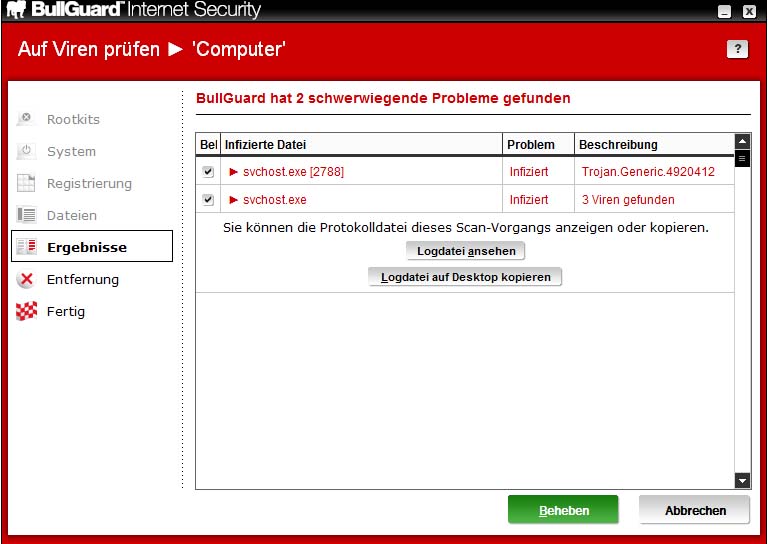This screenshot has width=768, height=544.
Task: Toggle checkbox for the second svchost.exe row
Action: [208, 200]
